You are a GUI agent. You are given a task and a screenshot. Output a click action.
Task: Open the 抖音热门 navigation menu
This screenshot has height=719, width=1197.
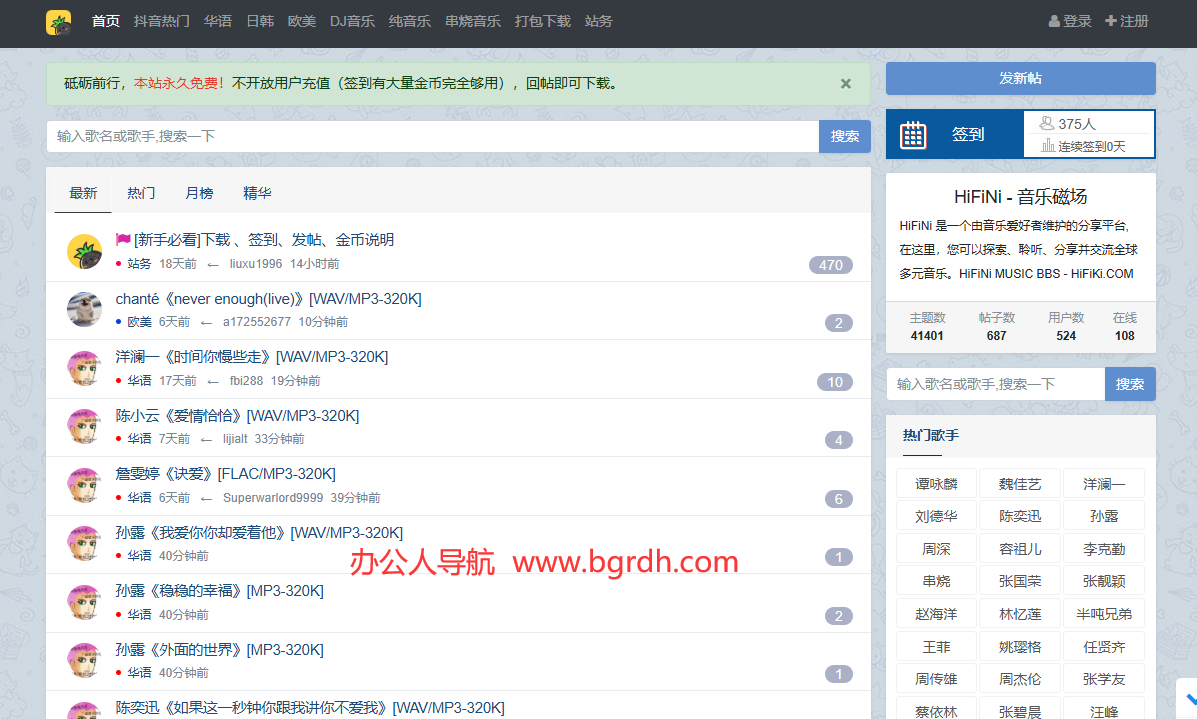pyautogui.click(x=161, y=21)
